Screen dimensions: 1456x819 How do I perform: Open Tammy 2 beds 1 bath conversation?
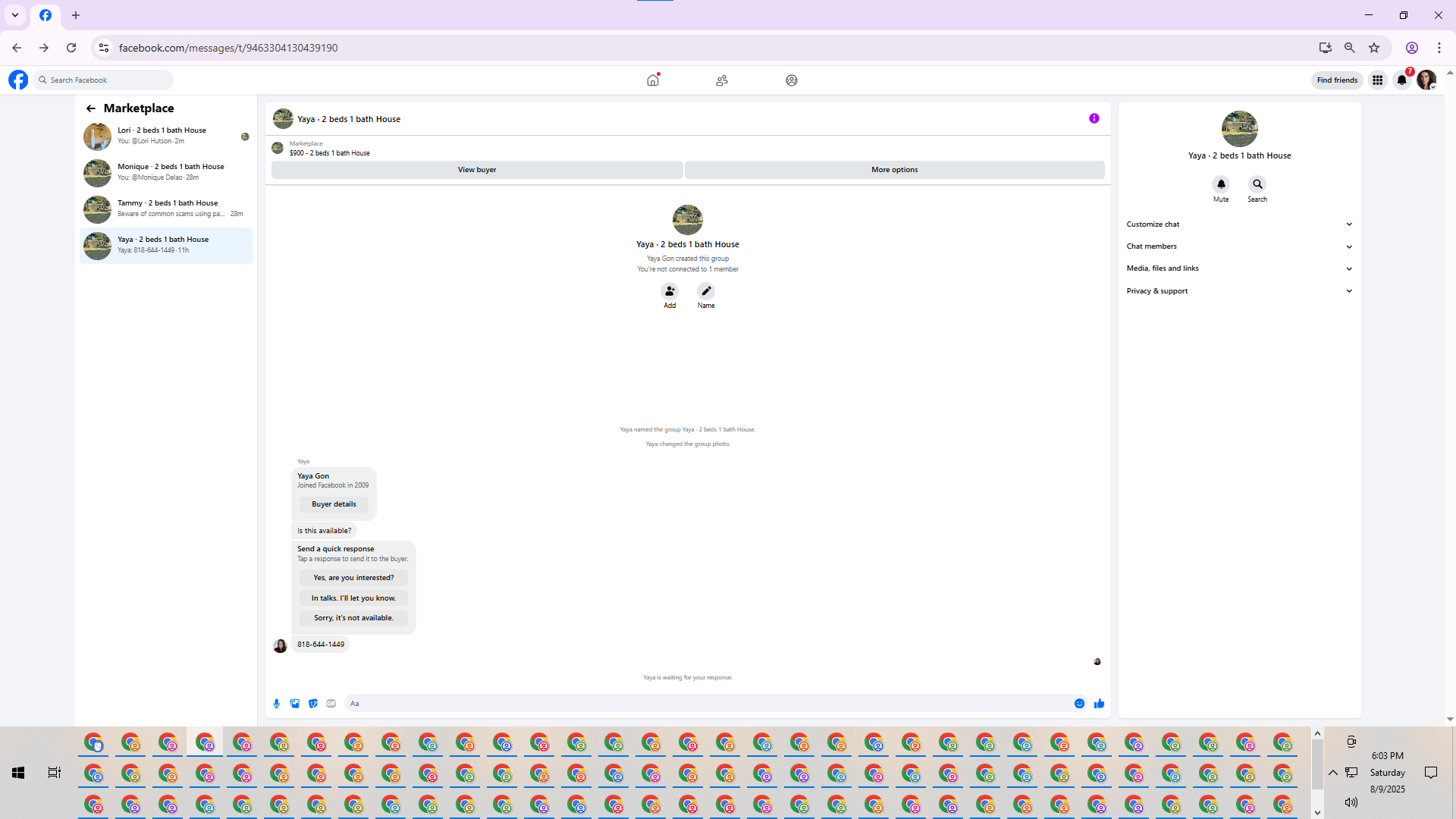(167, 209)
